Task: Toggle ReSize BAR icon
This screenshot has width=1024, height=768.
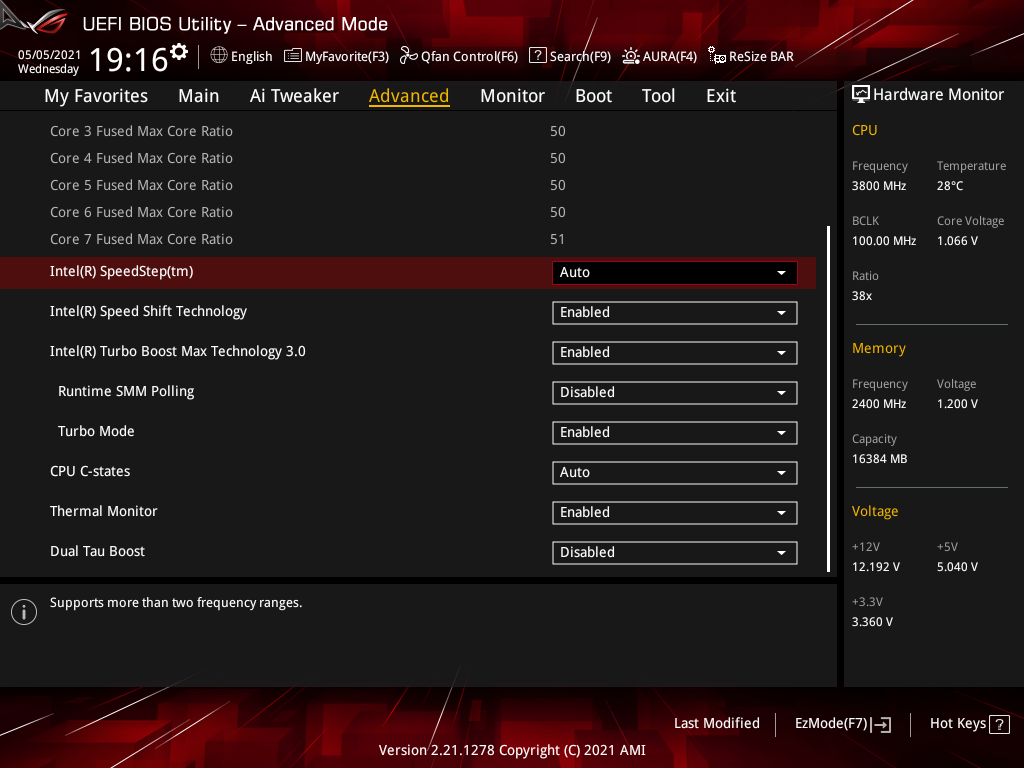Action: click(716, 56)
